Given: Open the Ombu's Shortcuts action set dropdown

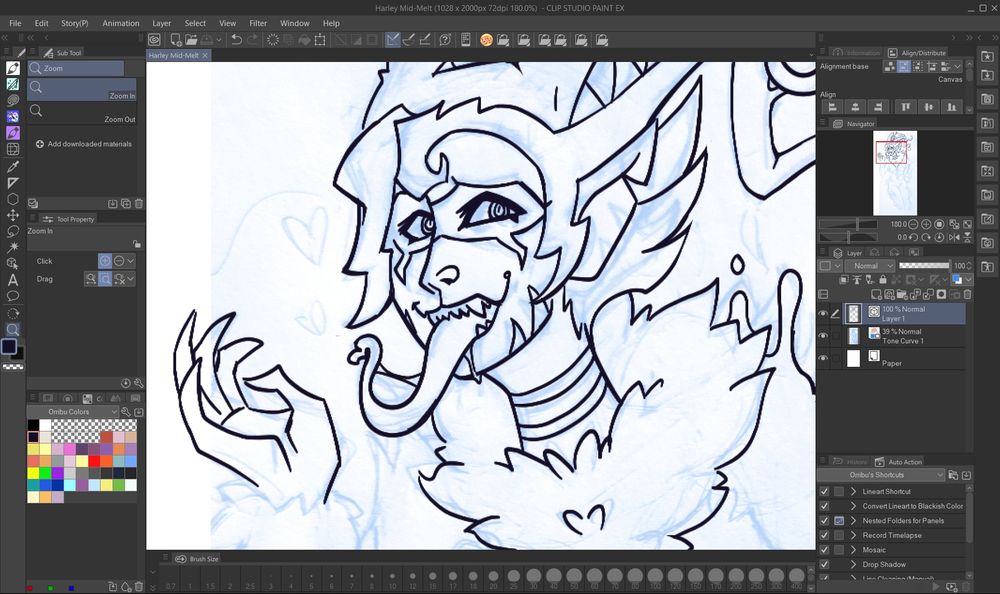Looking at the screenshot, I should point(881,475).
